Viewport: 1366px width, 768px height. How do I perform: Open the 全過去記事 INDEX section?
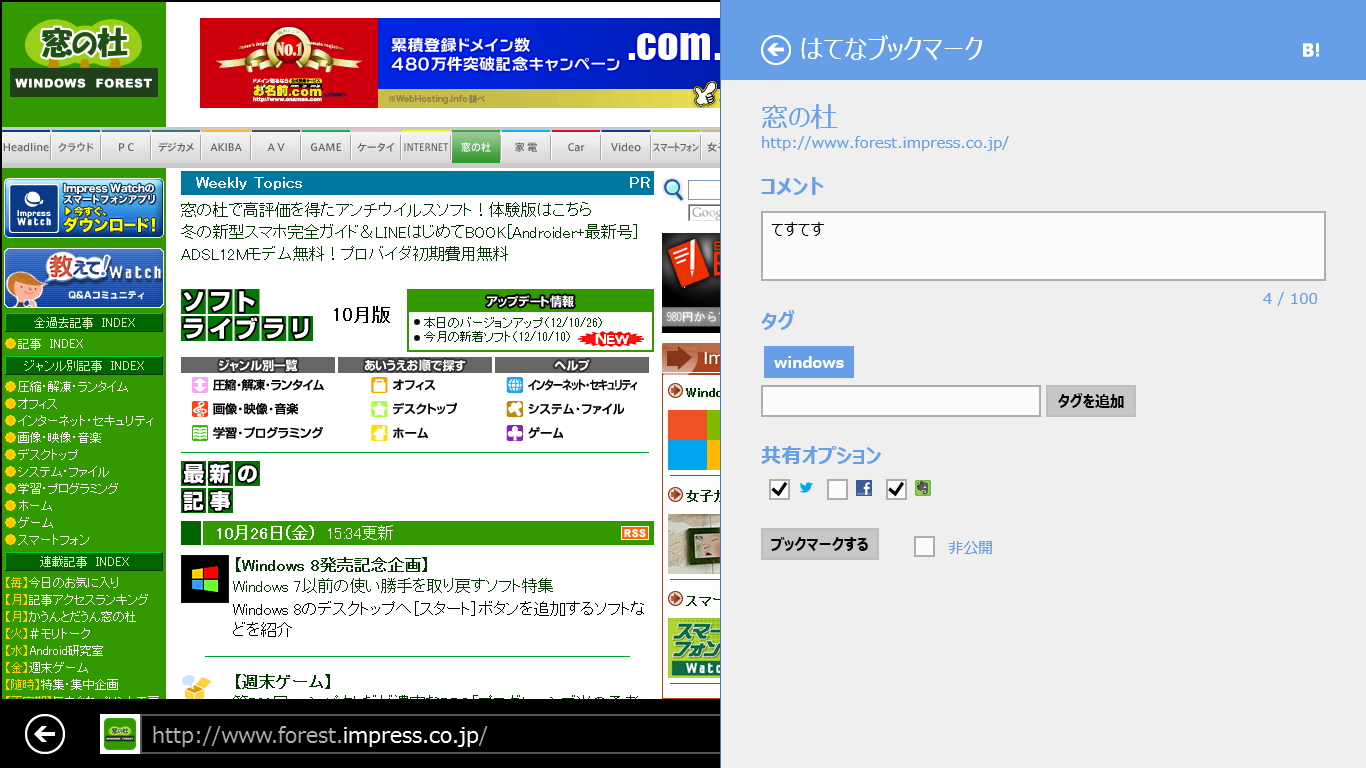(x=84, y=324)
